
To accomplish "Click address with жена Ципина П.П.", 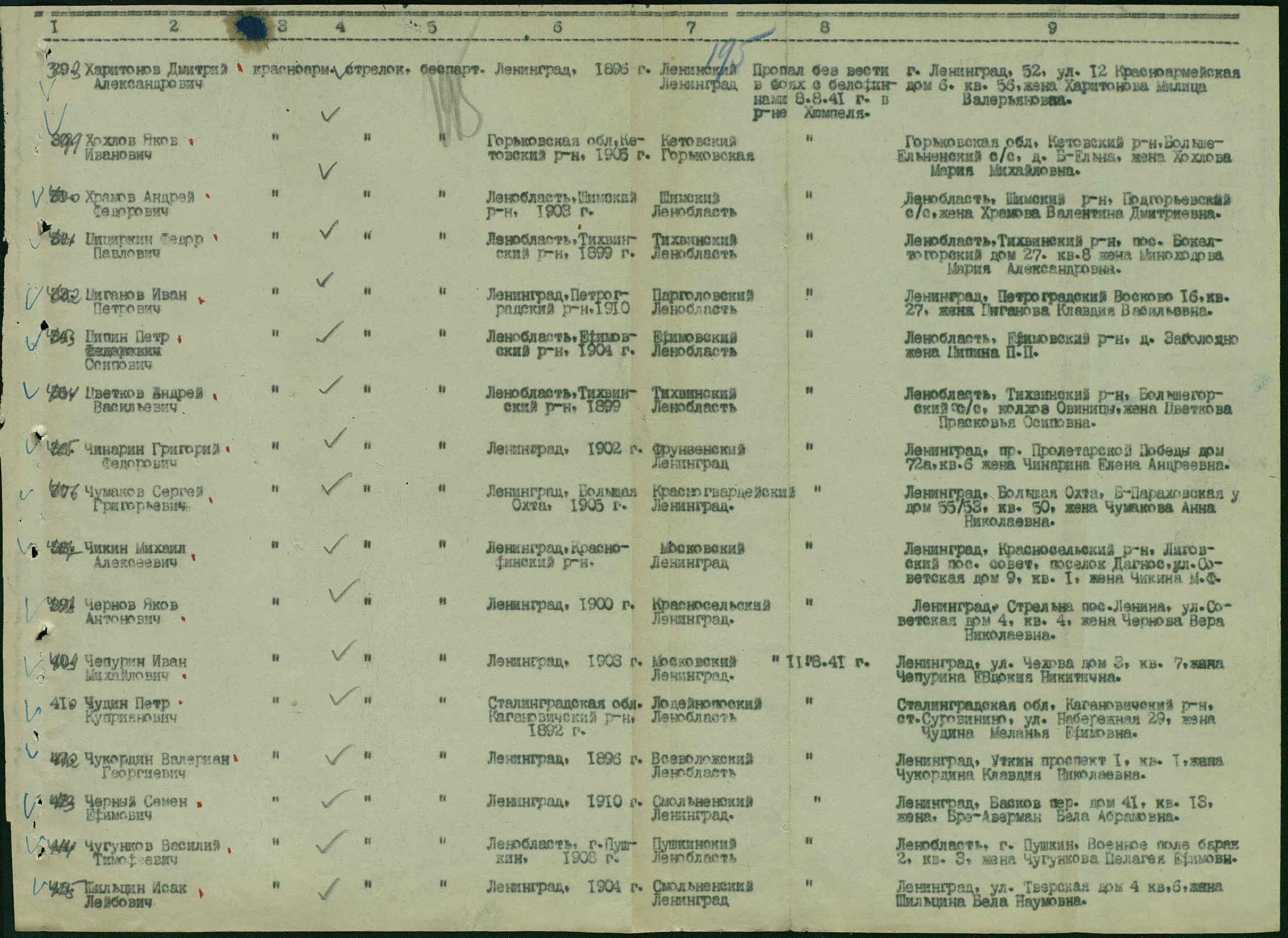I will pos(1071,346).
